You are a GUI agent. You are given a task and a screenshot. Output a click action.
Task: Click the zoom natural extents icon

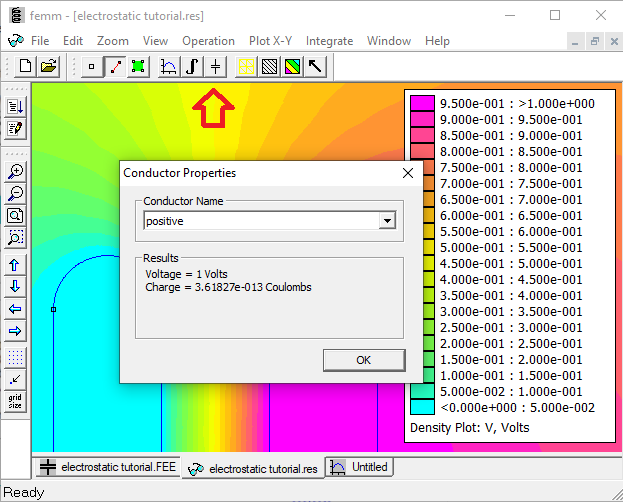[15, 215]
